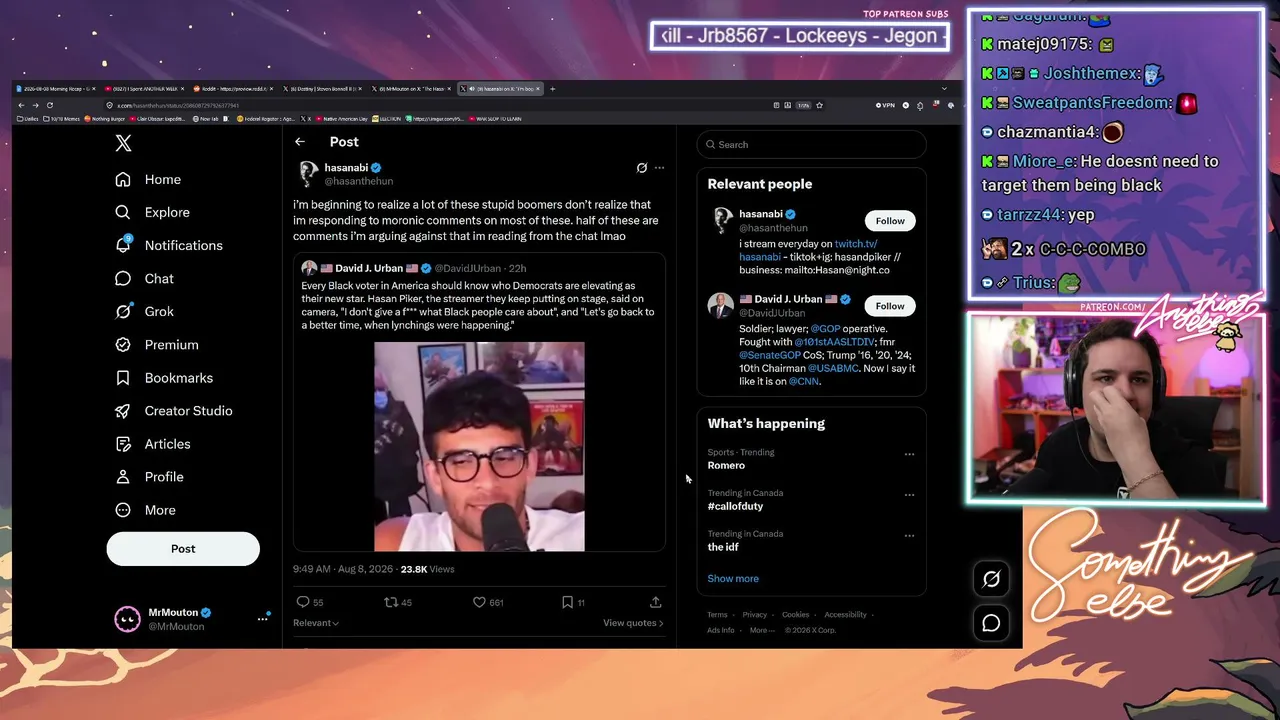Follow David J. Urban in Relevant people
The image size is (1280, 720).
(x=890, y=306)
